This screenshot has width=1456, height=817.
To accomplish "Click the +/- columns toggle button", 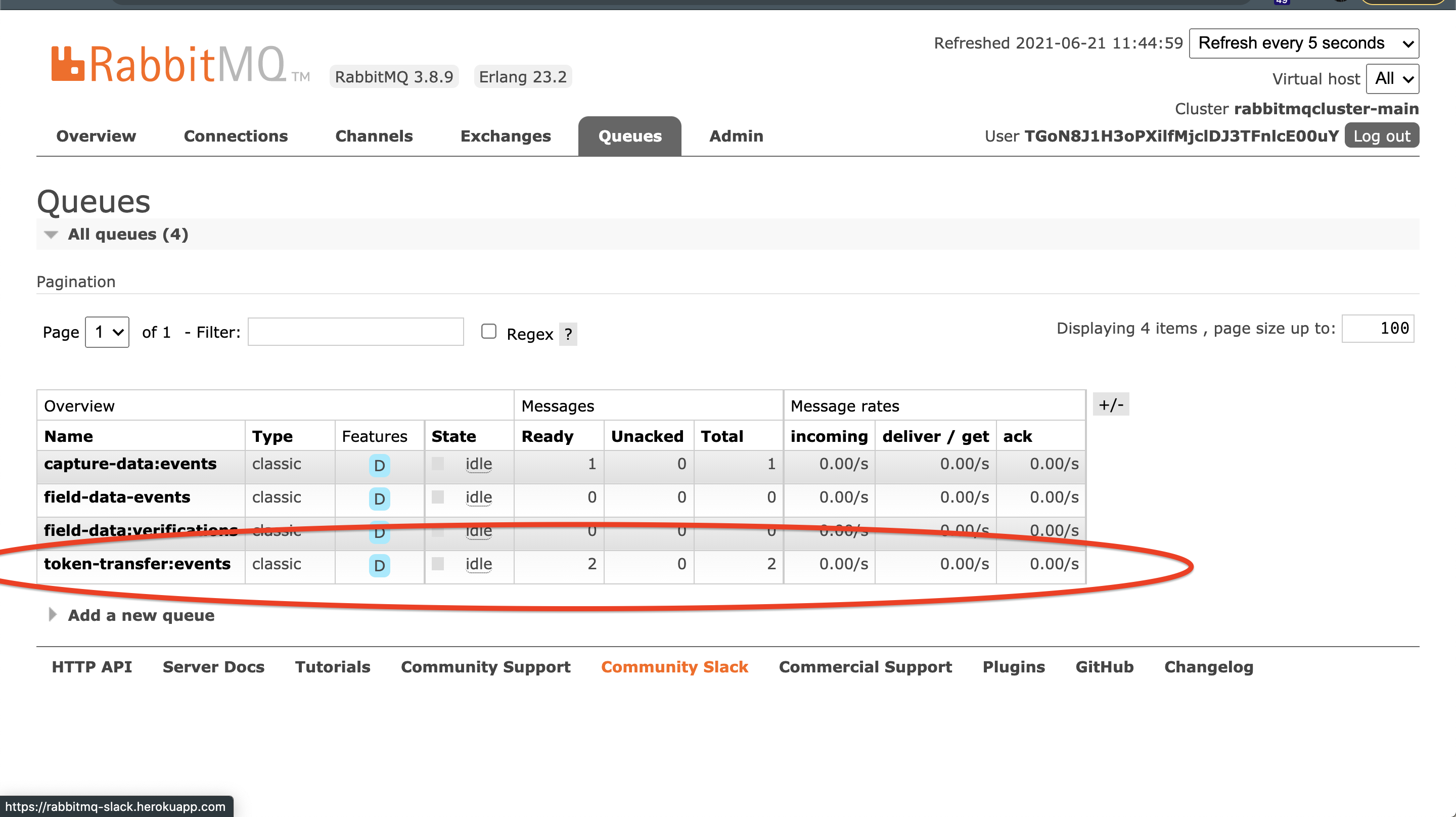I will 1110,405.
